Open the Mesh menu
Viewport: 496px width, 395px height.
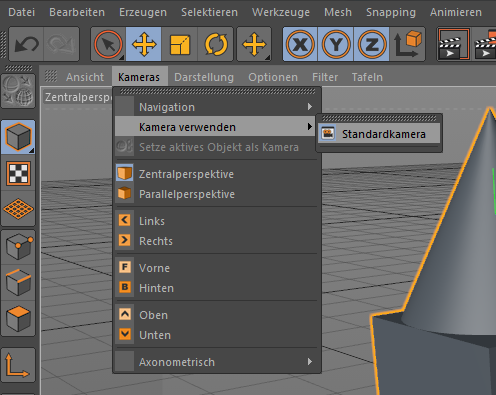(338, 12)
